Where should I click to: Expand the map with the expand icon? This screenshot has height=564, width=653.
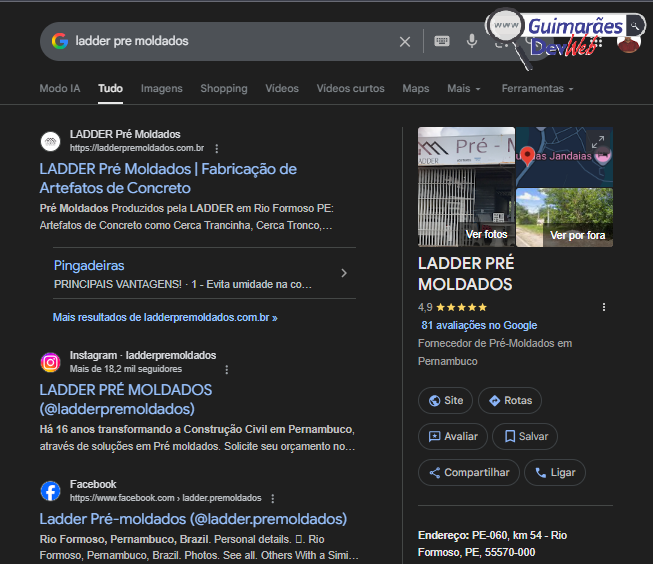coord(598,142)
